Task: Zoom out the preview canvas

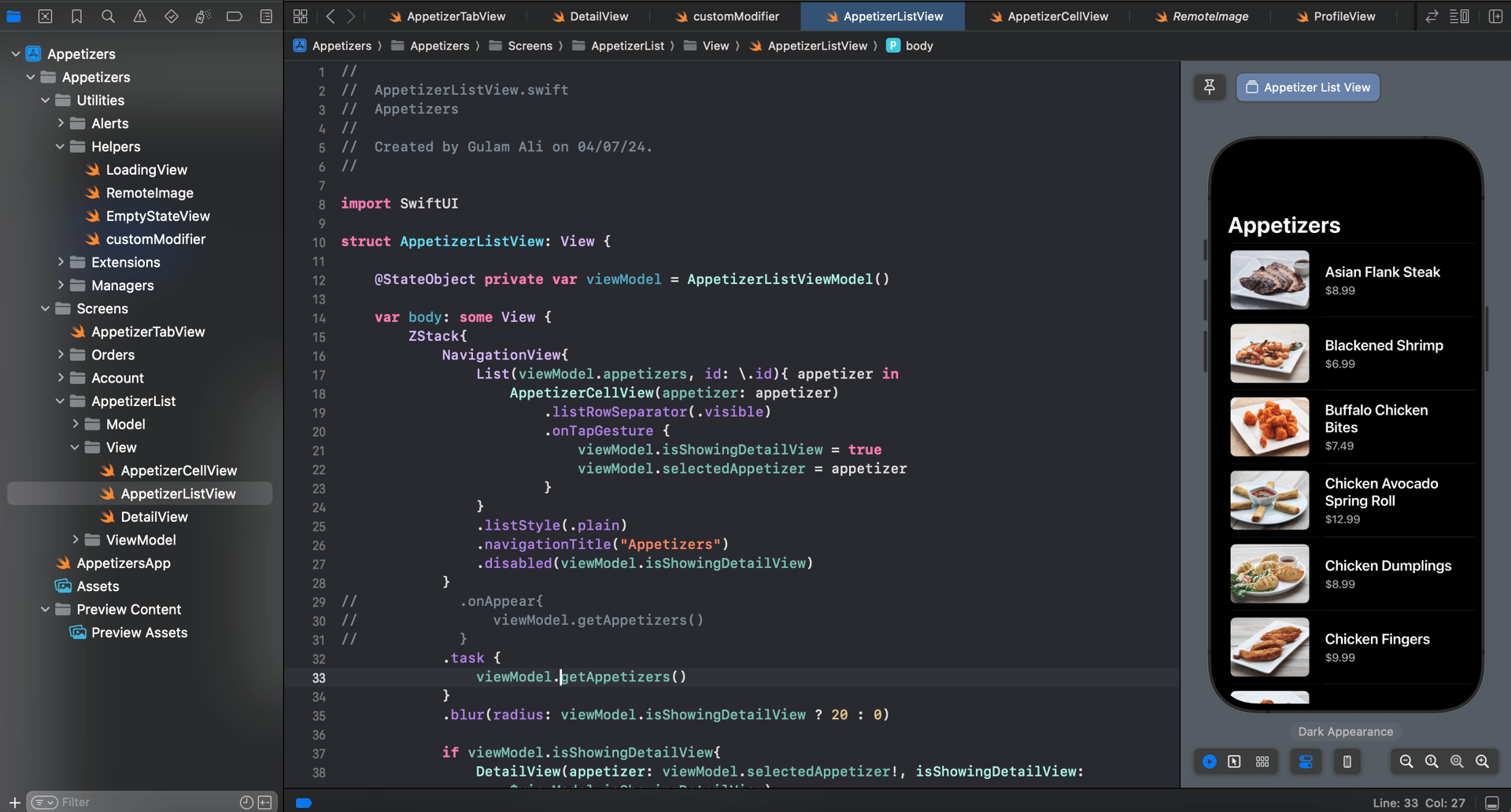Action: coord(1406,762)
